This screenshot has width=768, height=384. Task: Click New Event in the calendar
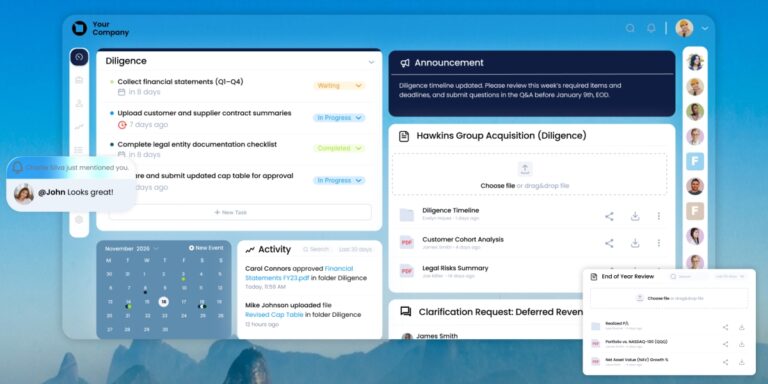[206, 248]
